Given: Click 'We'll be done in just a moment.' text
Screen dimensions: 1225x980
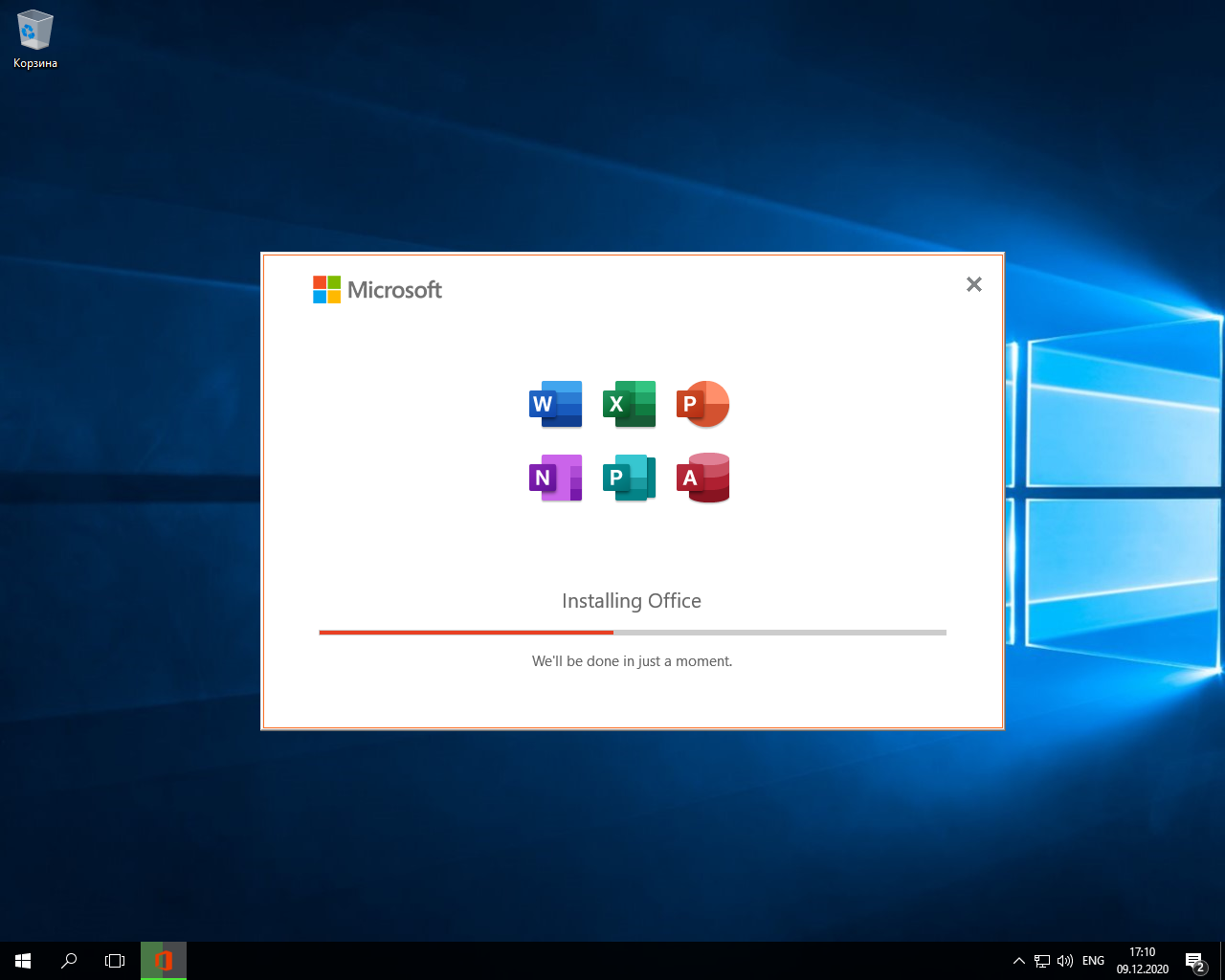Looking at the screenshot, I should [632, 661].
